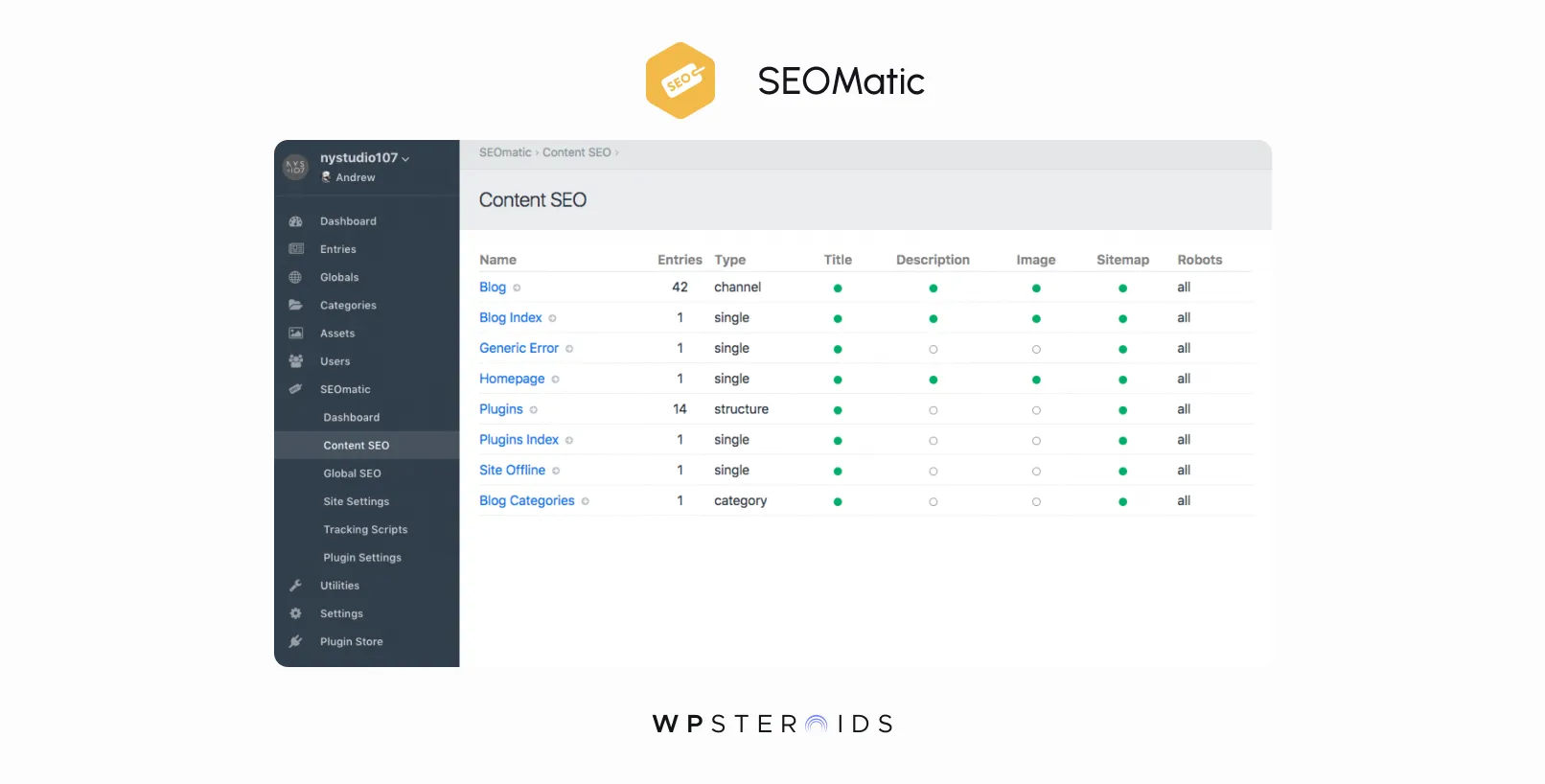1545x784 pixels.
Task: Open Globals section
Action: pyautogui.click(x=339, y=277)
